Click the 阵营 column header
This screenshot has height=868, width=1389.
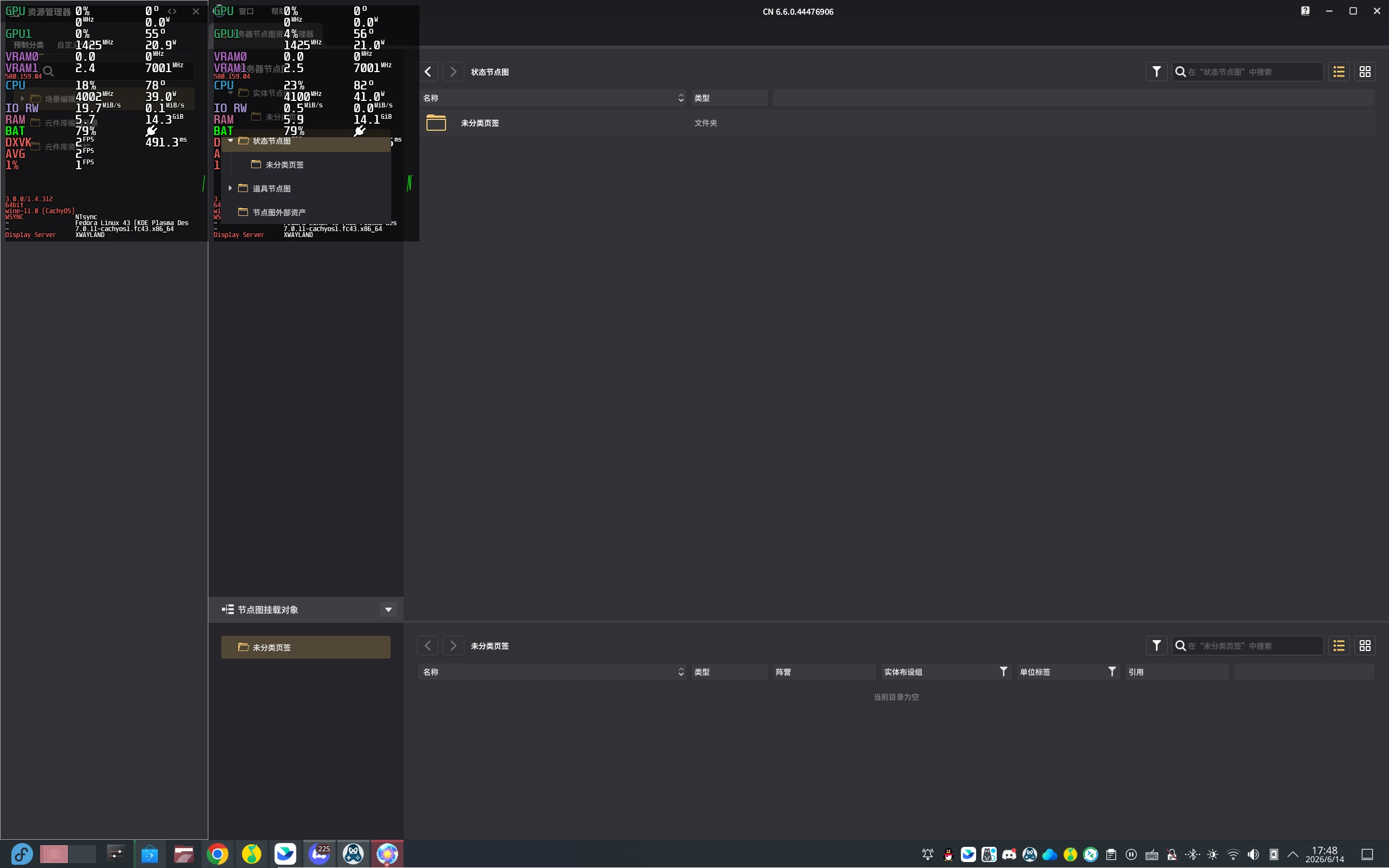[x=824, y=672]
